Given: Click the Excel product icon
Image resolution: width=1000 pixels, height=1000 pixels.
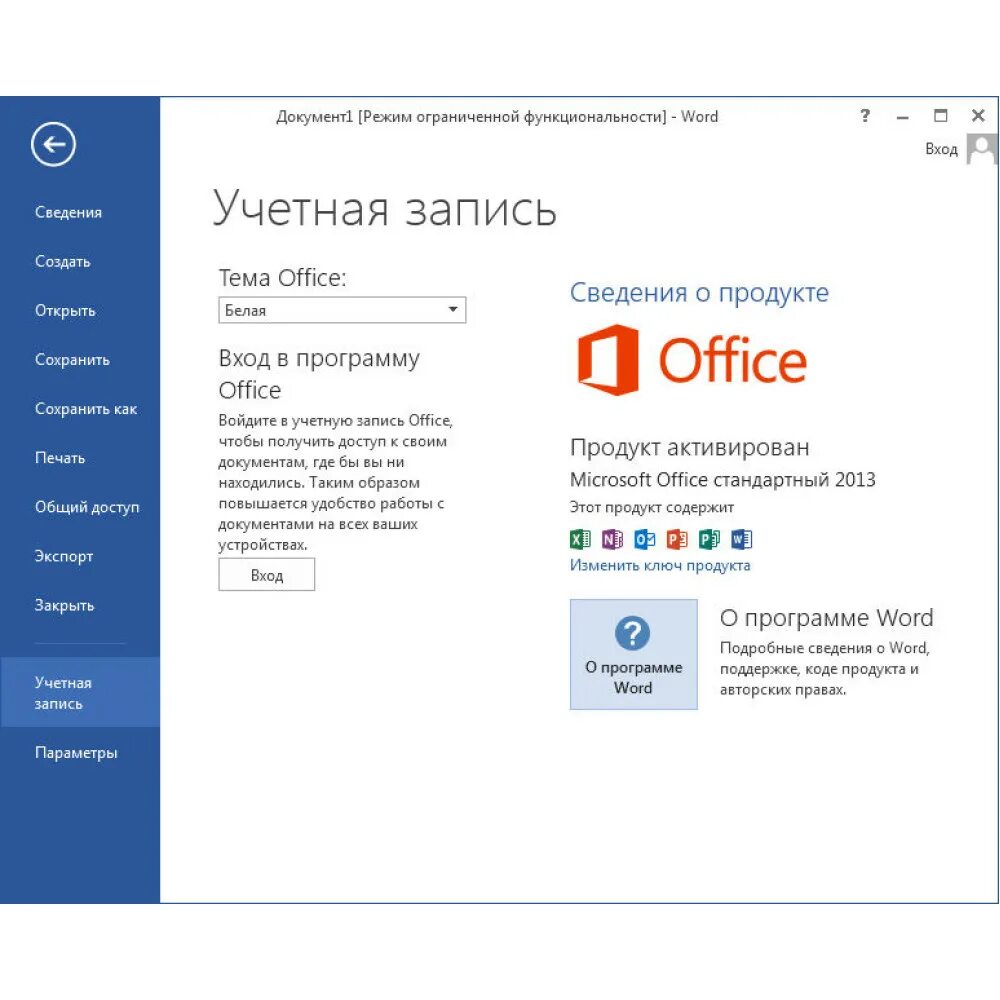Looking at the screenshot, I should [580, 539].
